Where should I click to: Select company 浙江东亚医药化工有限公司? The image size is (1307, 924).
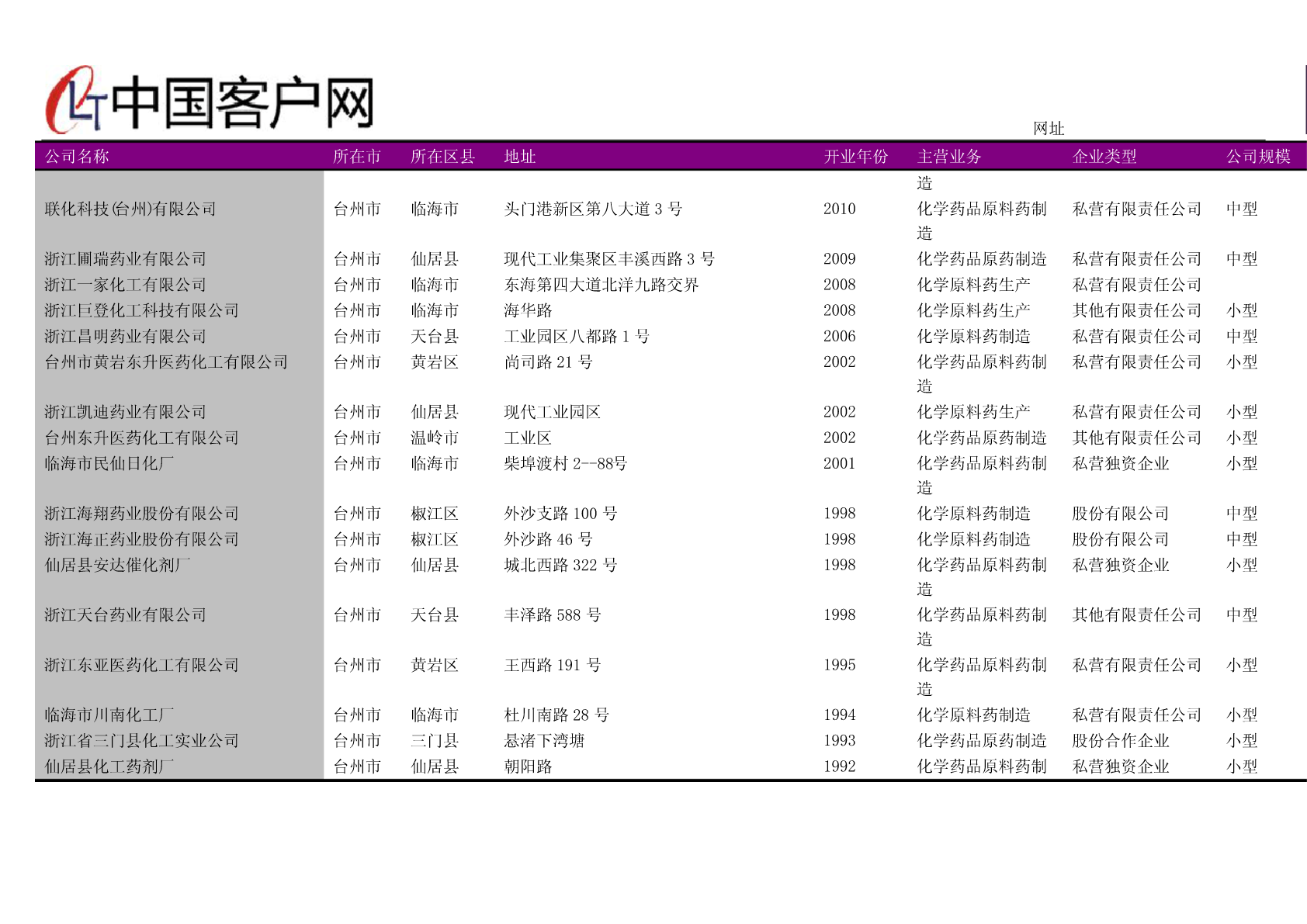point(142,665)
